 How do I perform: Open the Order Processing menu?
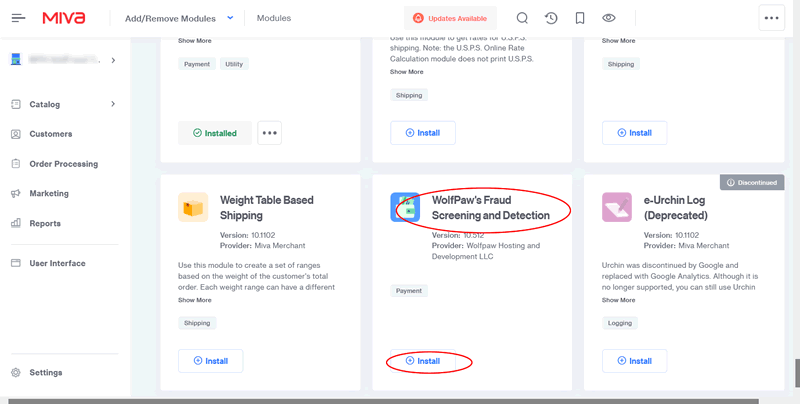[63, 164]
